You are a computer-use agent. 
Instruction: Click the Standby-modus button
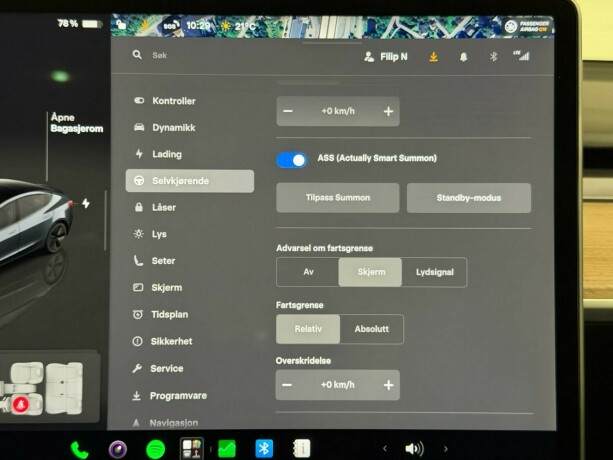pos(469,198)
